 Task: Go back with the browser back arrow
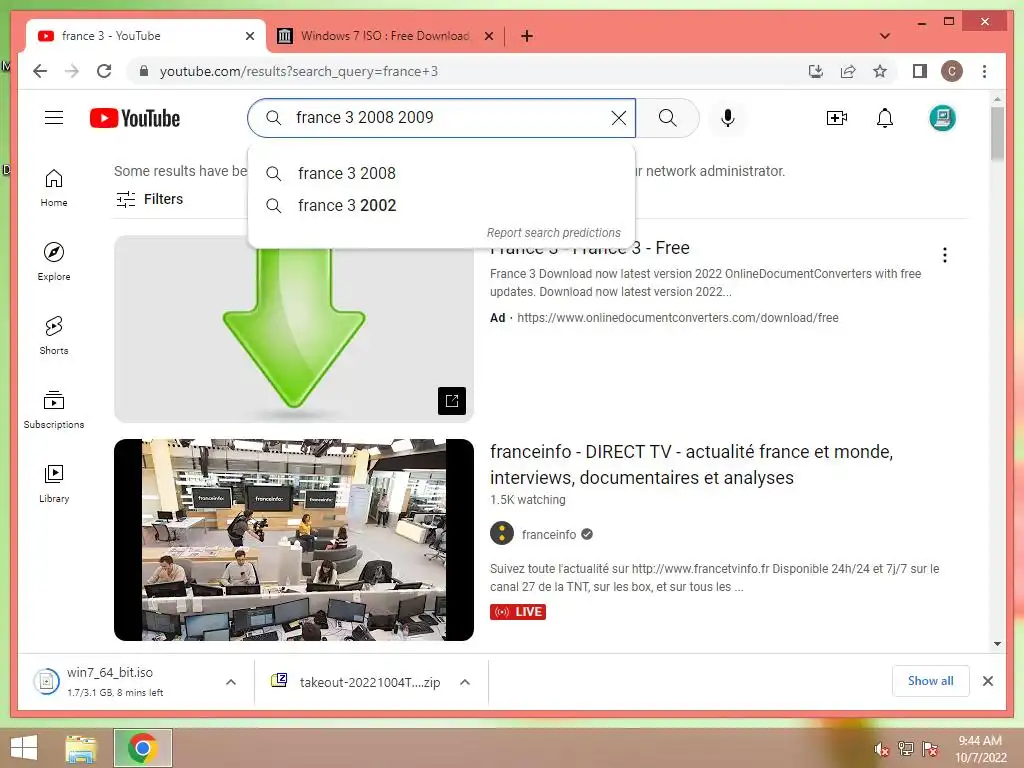(x=40, y=71)
